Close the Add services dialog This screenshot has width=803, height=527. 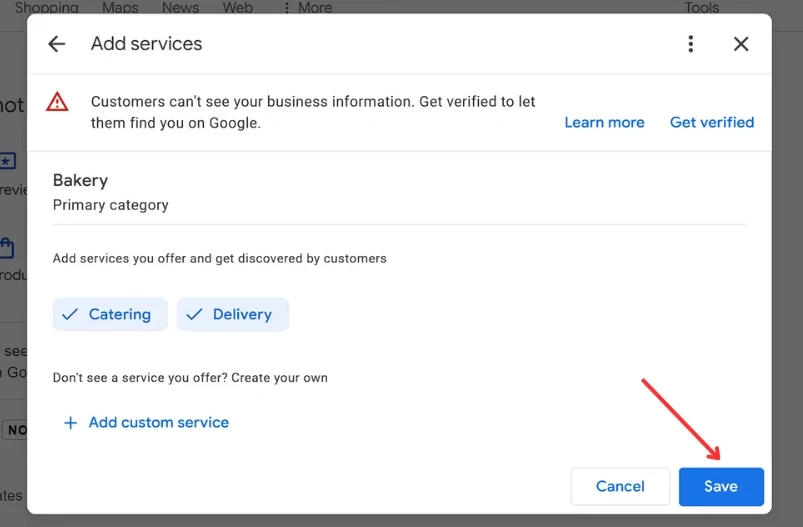pos(741,44)
